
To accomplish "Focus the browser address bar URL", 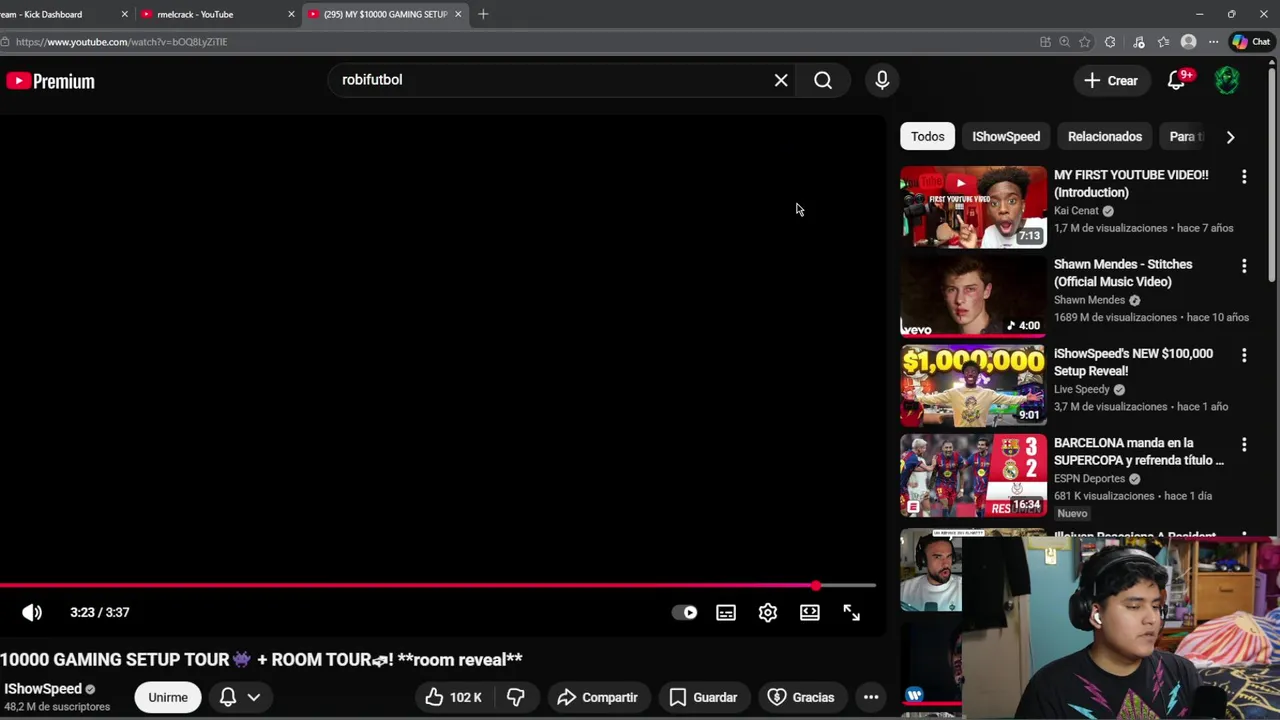I will pos(121,42).
